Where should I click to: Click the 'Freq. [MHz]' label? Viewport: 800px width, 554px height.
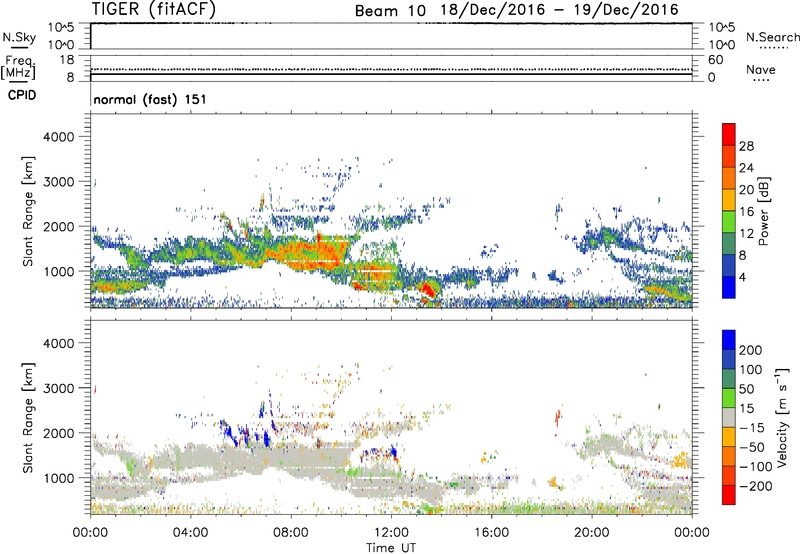[x=18, y=68]
